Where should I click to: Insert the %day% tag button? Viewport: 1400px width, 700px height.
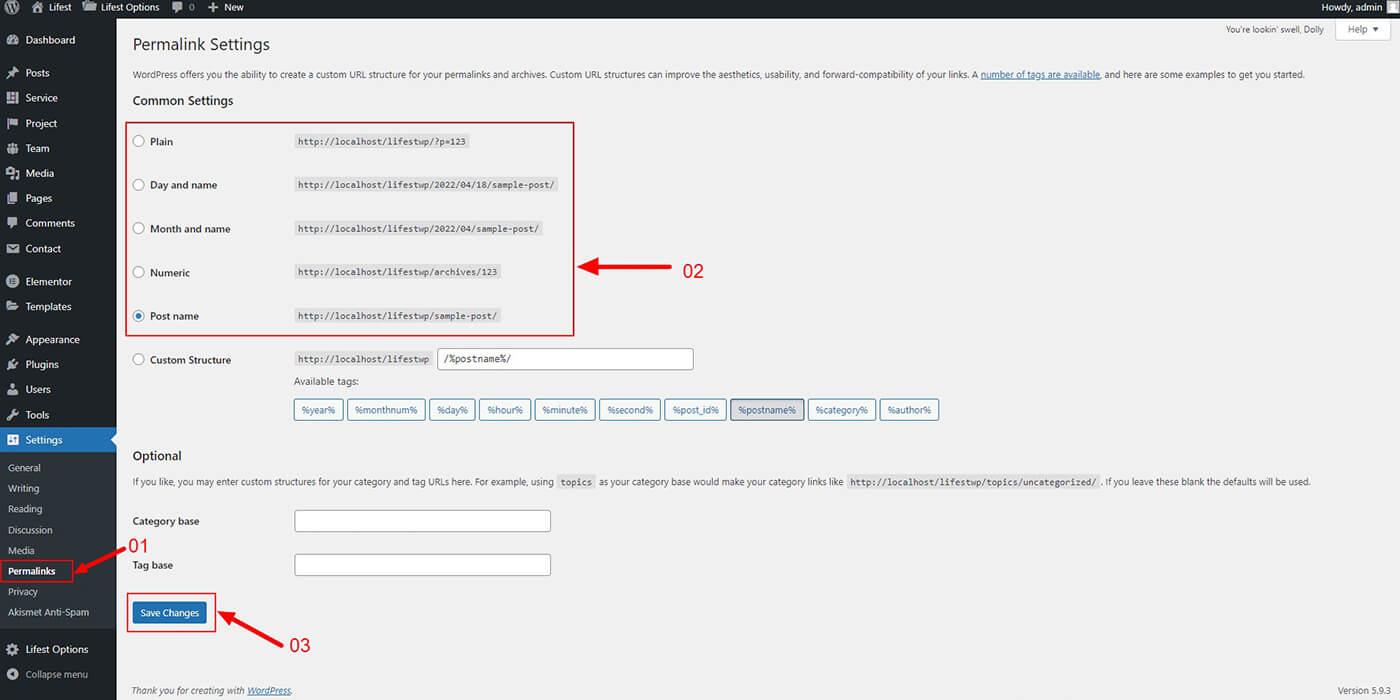452,410
